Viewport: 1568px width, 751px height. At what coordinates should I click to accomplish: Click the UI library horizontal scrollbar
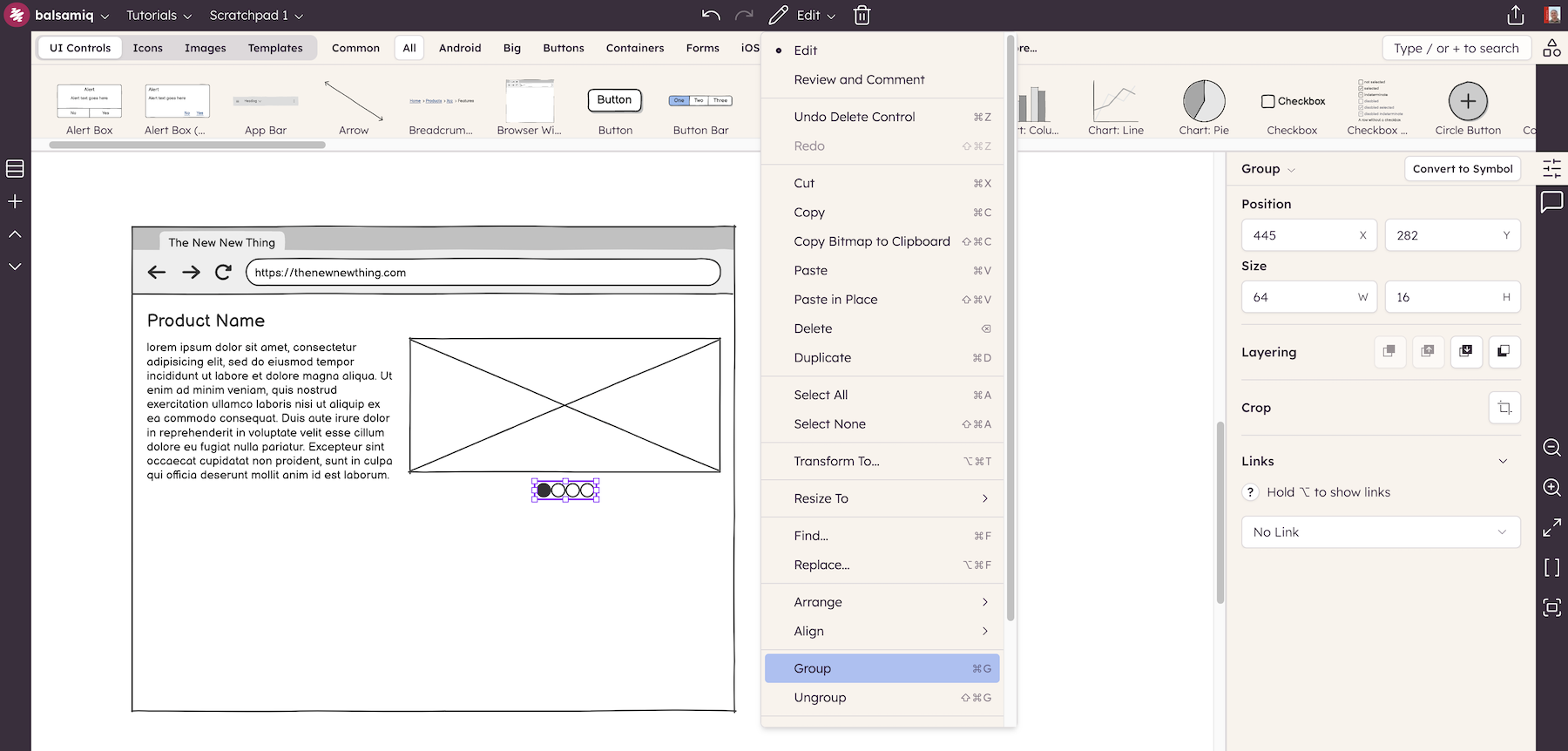pyautogui.click(x=187, y=145)
